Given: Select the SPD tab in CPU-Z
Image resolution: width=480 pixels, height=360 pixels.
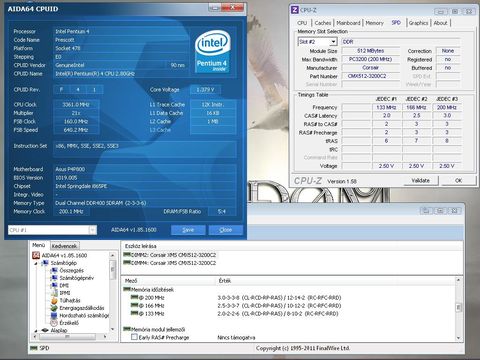Looking at the screenshot, I should pos(396,23).
